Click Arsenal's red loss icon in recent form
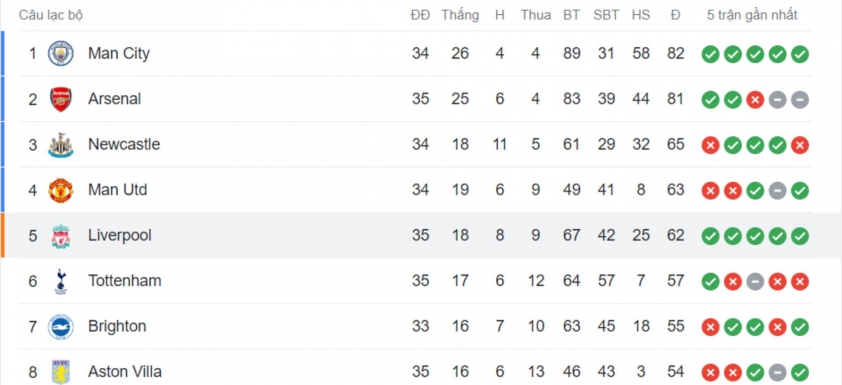 755,100
